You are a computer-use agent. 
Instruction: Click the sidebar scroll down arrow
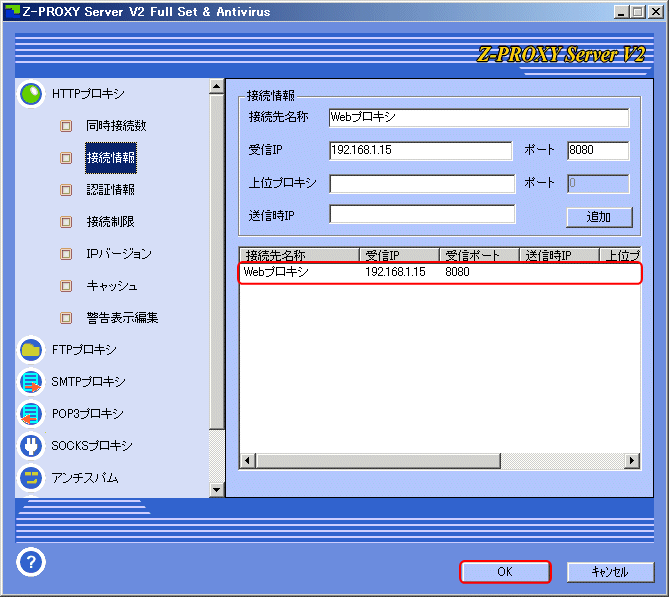pyautogui.click(x=216, y=489)
